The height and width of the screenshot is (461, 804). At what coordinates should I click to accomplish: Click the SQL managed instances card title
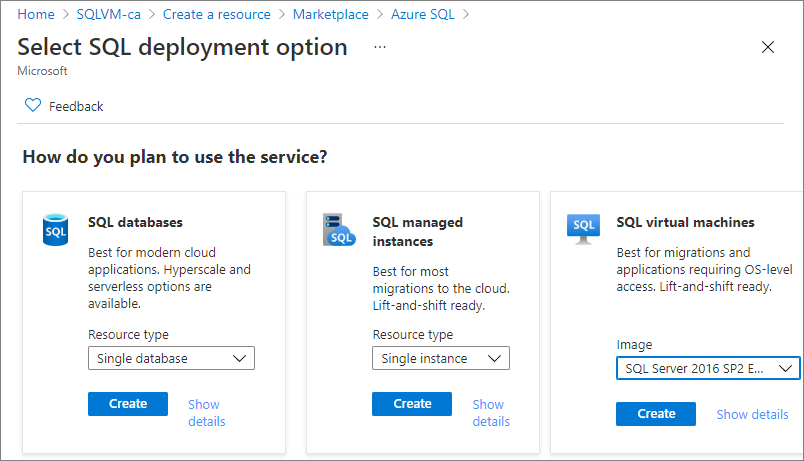418,232
